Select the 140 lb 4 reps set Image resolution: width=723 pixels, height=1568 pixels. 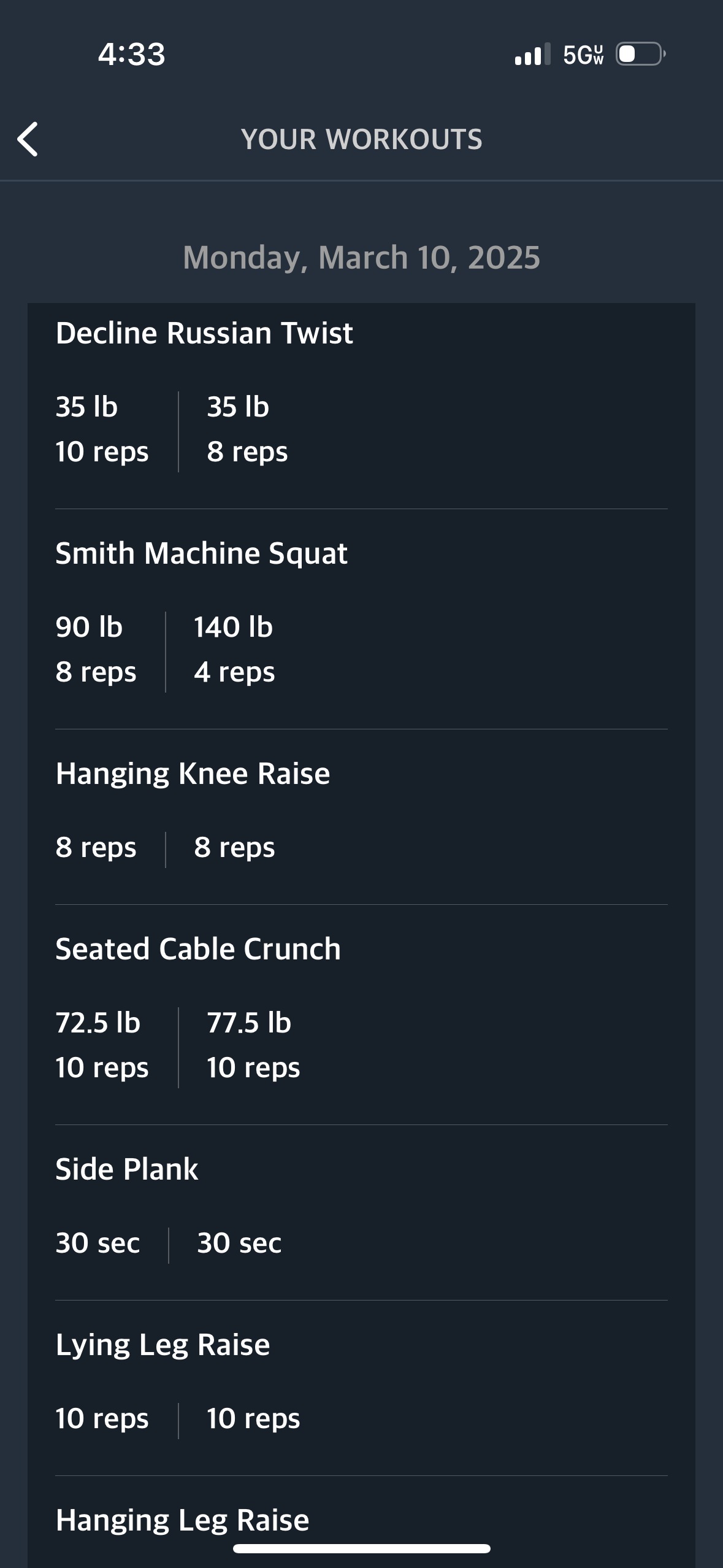pyautogui.click(x=234, y=650)
